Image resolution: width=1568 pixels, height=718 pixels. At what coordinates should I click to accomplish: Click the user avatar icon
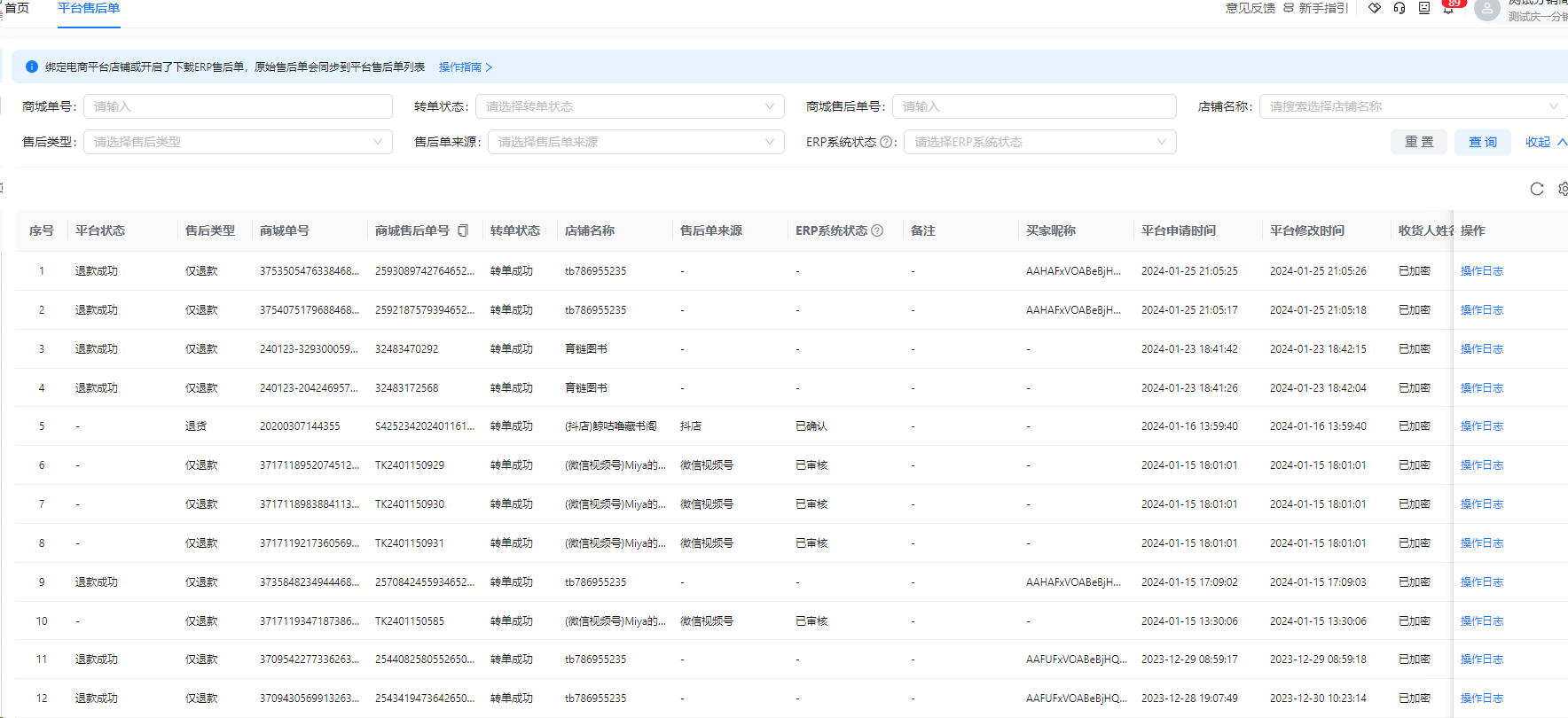[1486, 10]
